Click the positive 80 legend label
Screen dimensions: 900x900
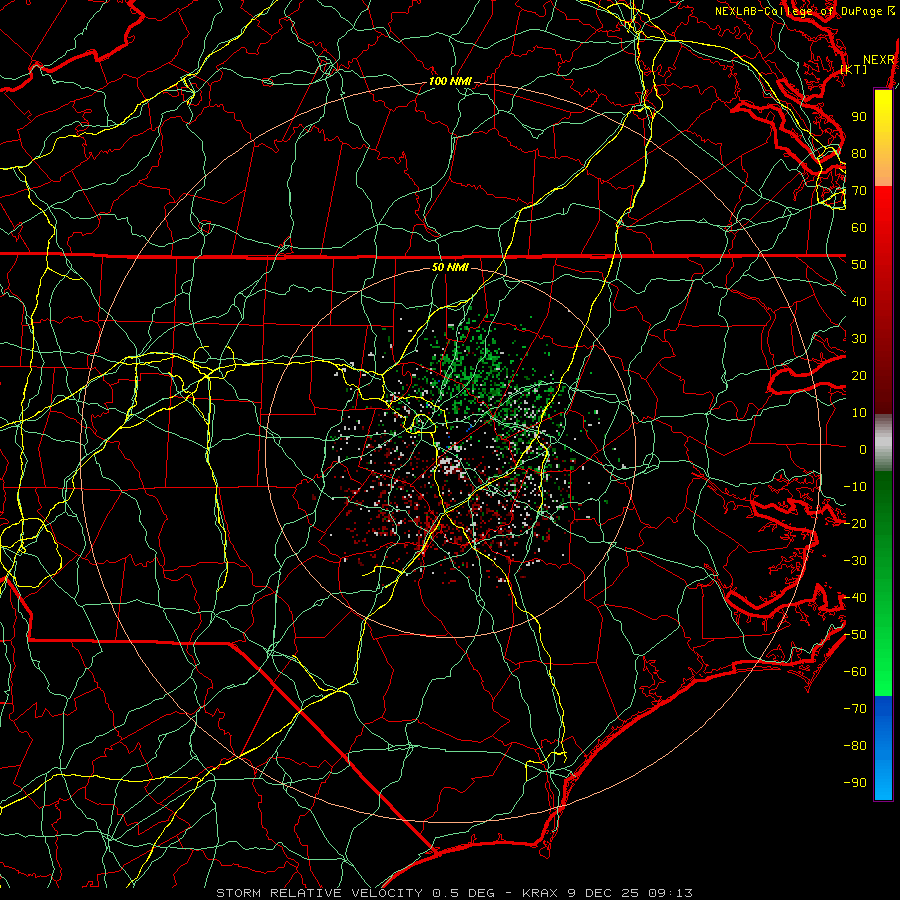(859, 153)
